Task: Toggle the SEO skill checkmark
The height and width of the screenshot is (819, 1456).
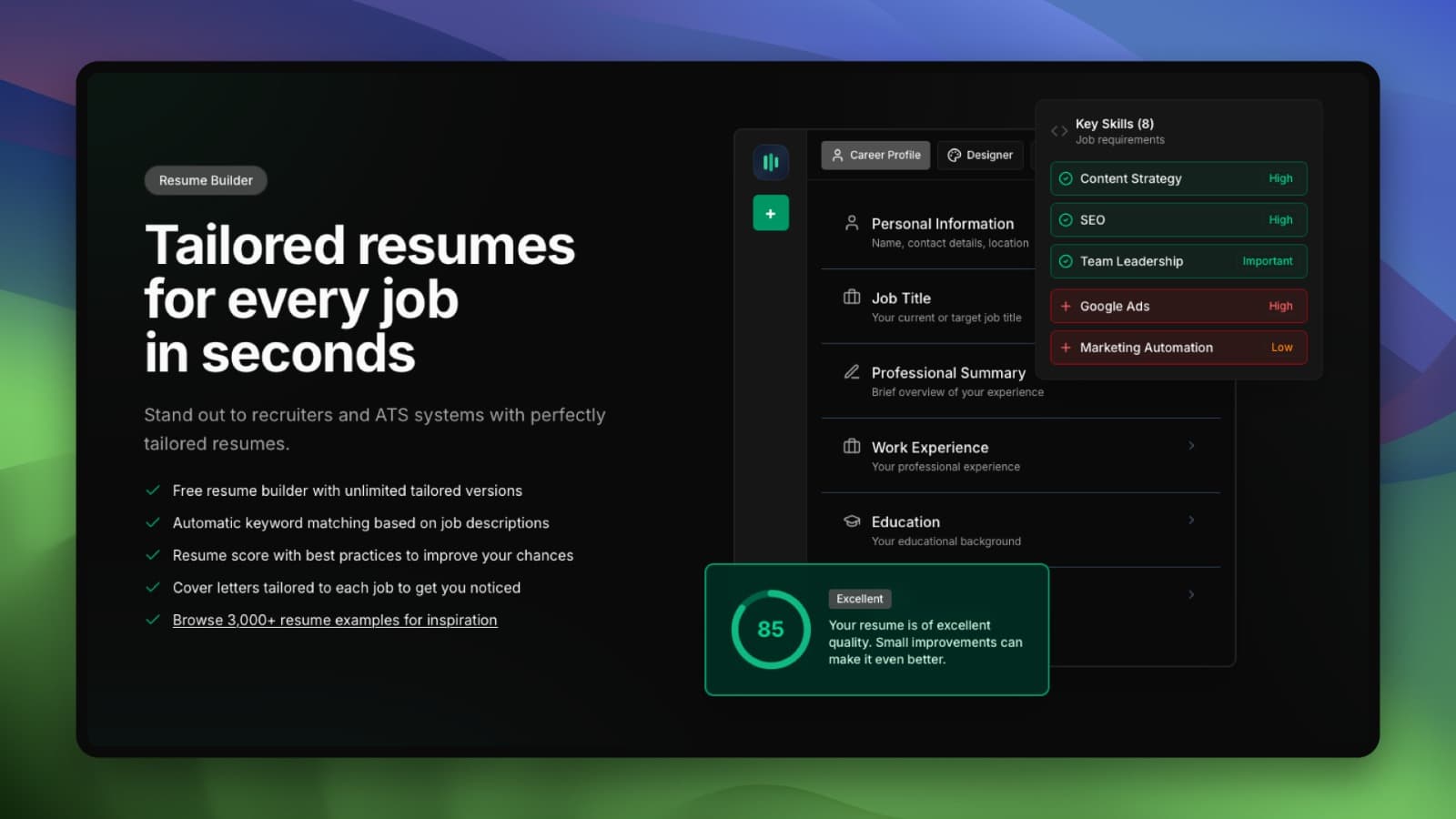Action: click(1066, 220)
